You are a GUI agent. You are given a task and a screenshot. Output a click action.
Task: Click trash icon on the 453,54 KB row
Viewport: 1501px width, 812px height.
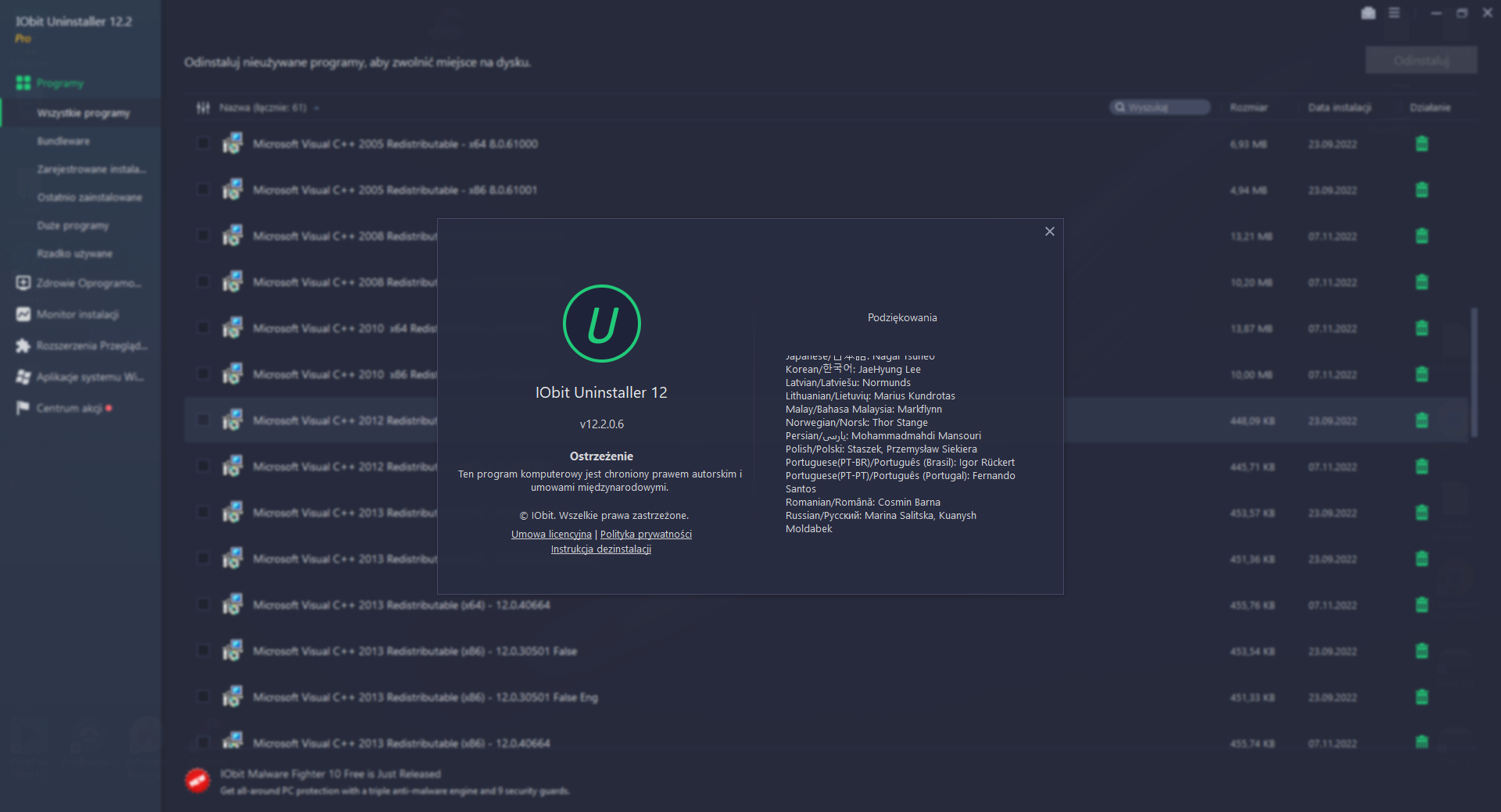(1422, 651)
